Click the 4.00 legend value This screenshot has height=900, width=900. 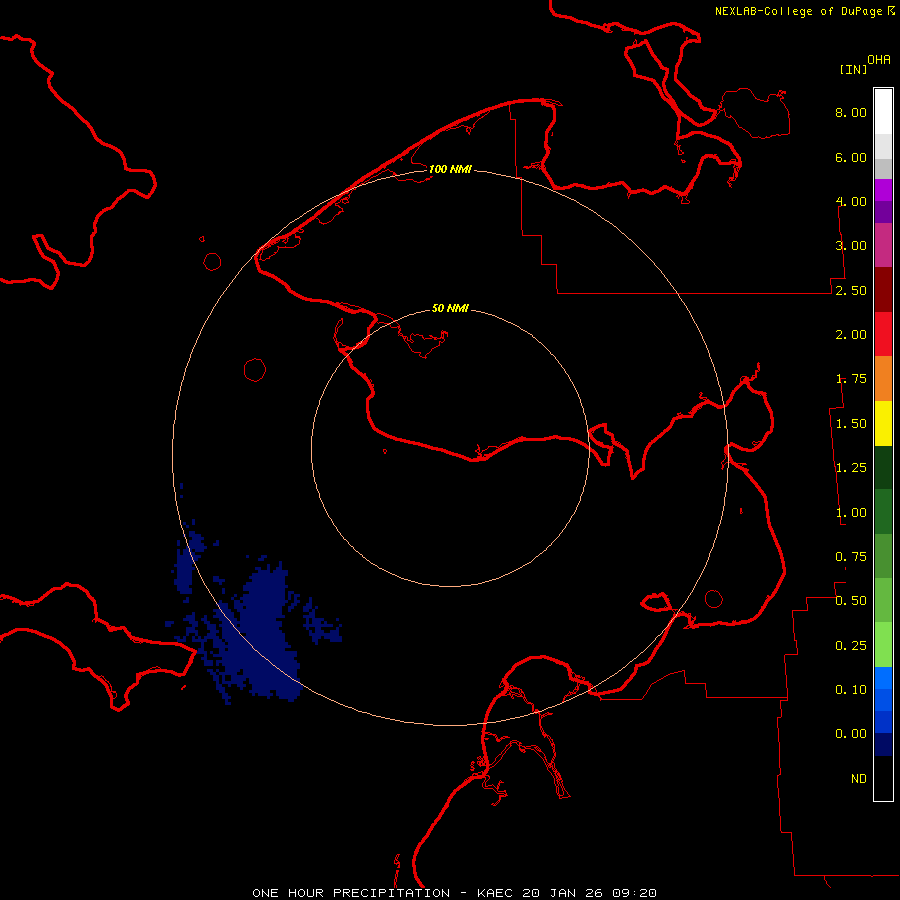[851, 201]
